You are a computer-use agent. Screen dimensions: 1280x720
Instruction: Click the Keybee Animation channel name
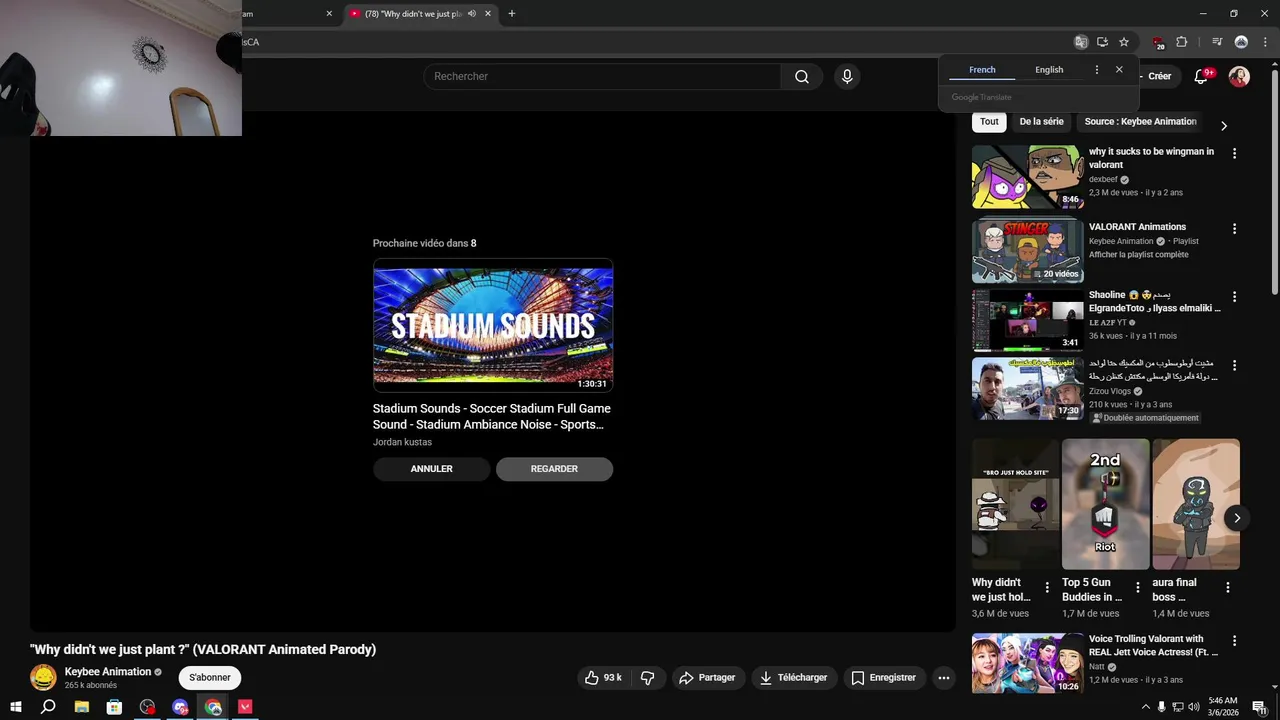[108, 672]
